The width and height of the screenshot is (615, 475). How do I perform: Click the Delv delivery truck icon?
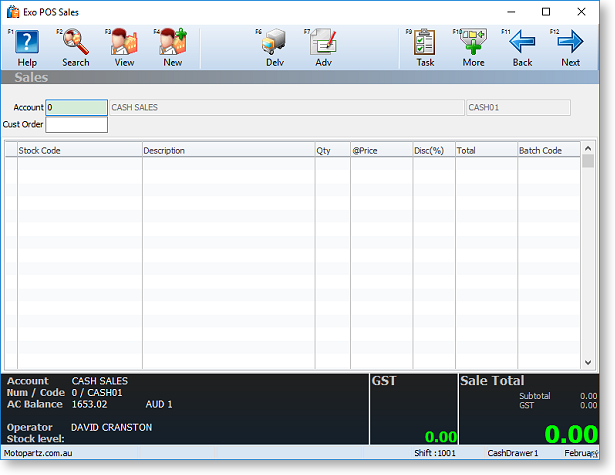point(274,44)
